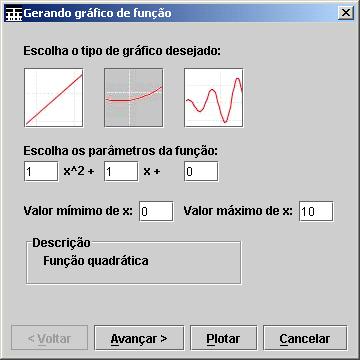Click the constant term field showing 0
Screen dimensions: 360x360
coord(201,171)
